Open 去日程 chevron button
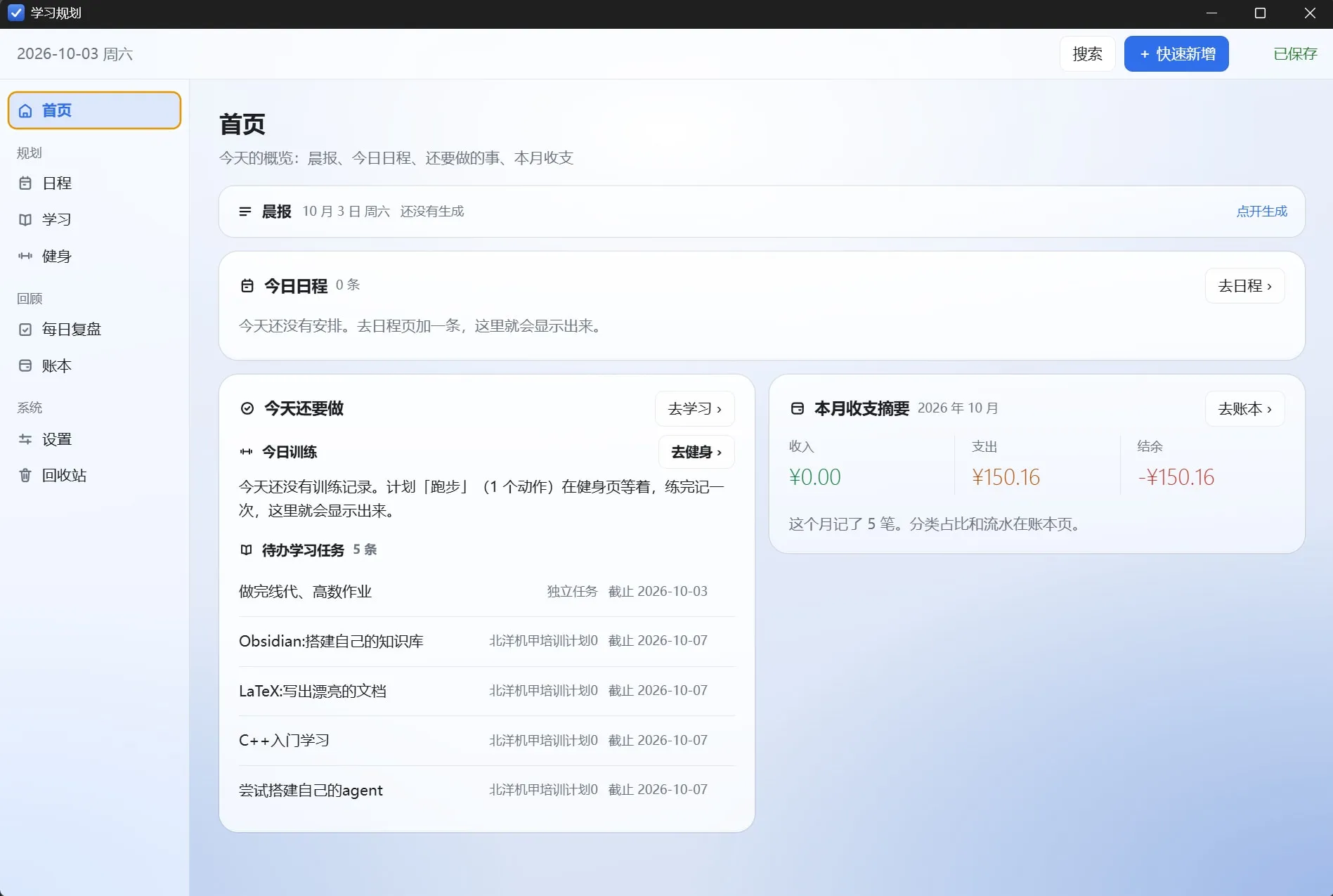1333x896 pixels. (x=1244, y=286)
